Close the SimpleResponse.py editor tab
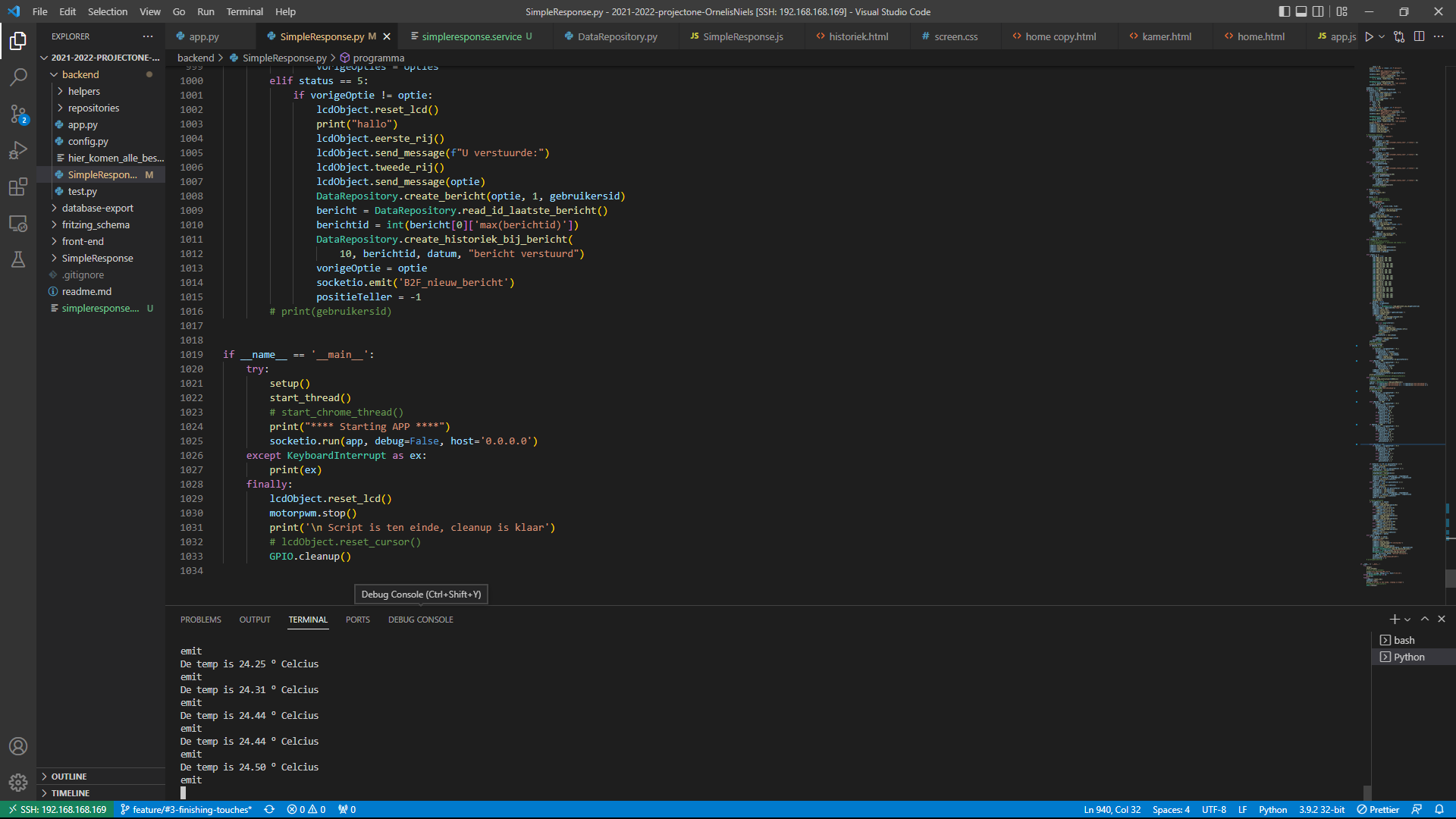Screen dimensions: 1456x819 tap(387, 36)
